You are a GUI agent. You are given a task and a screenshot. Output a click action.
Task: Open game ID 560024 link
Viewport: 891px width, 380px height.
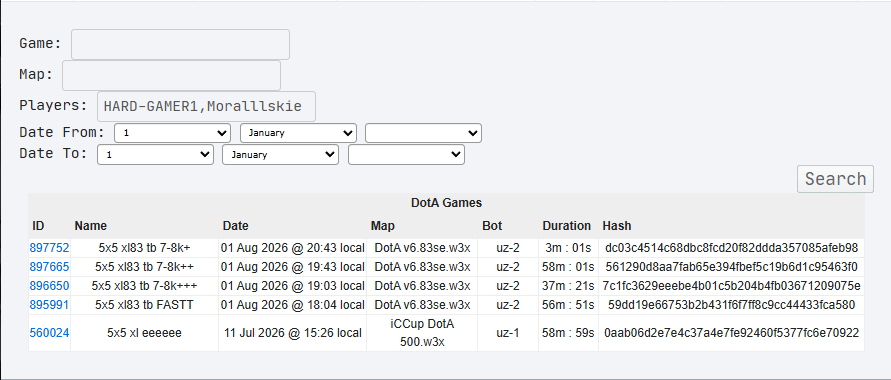click(49, 333)
